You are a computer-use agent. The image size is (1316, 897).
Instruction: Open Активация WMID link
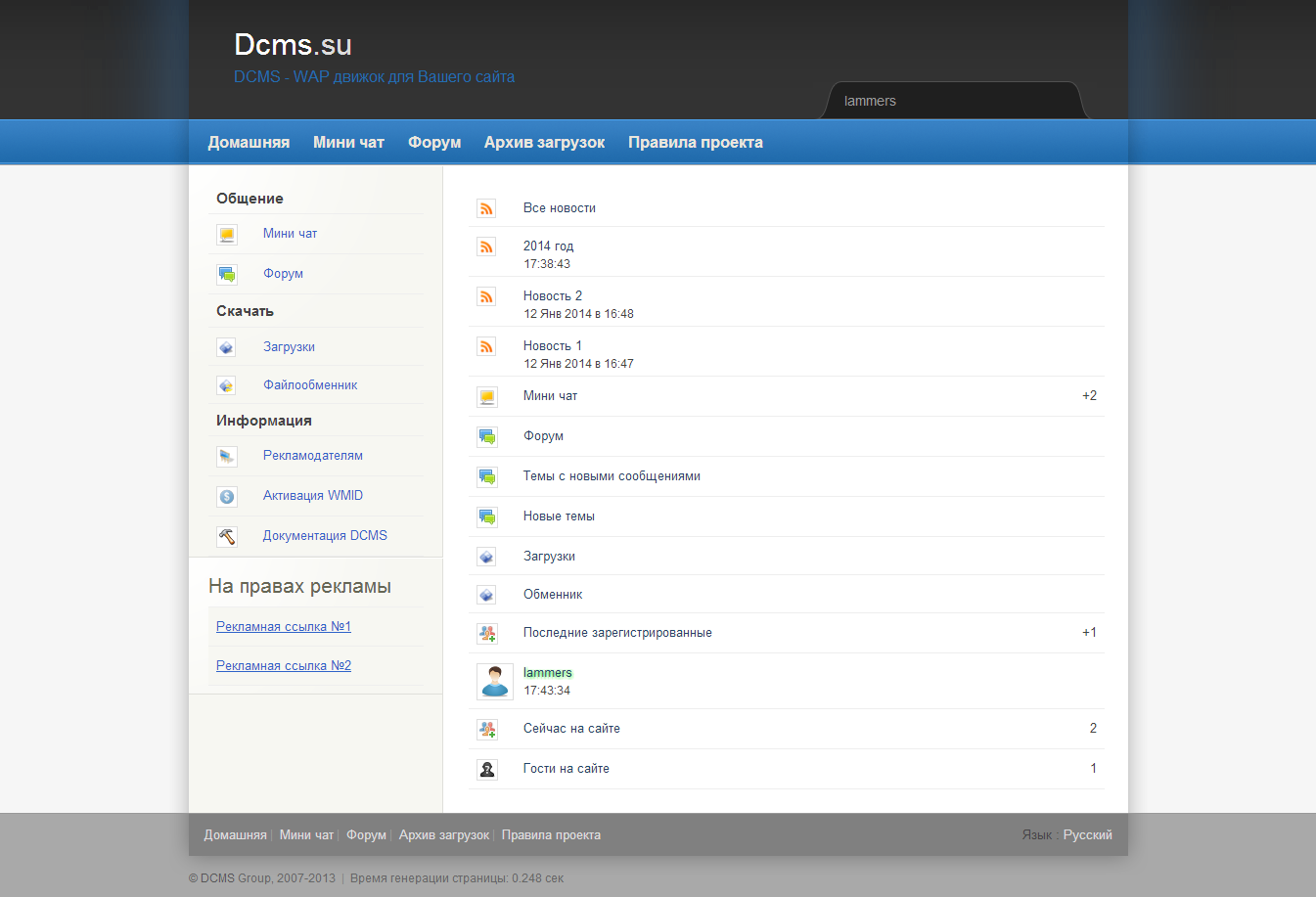[313, 496]
